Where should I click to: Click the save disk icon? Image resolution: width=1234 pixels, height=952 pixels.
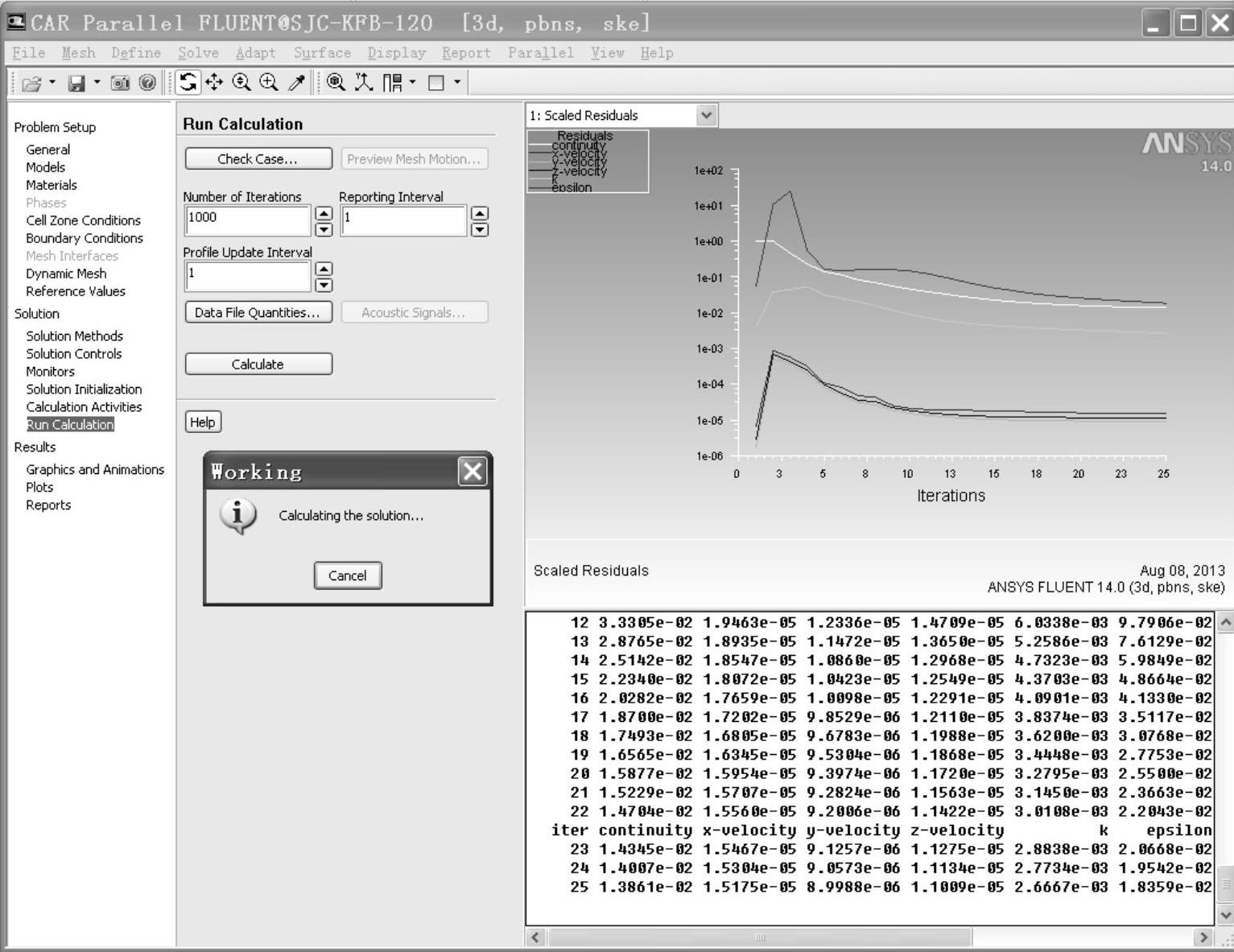[76, 83]
